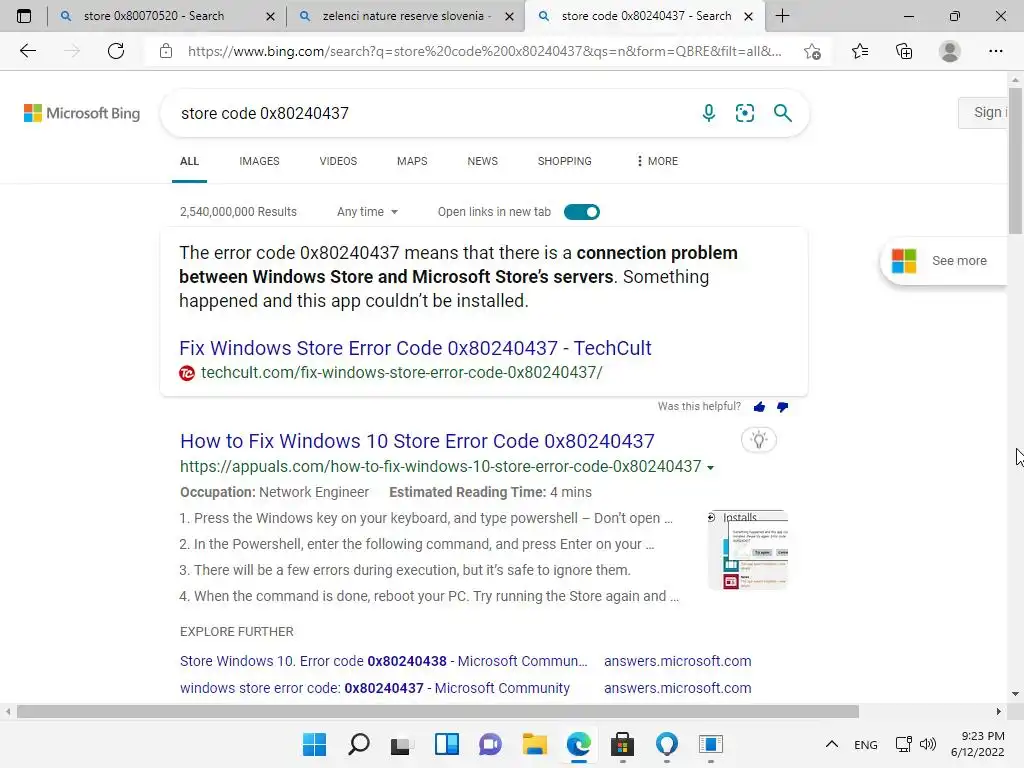This screenshot has width=1024, height=768.
Task: Open Task View on taskbar
Action: pyautogui.click(x=402, y=744)
